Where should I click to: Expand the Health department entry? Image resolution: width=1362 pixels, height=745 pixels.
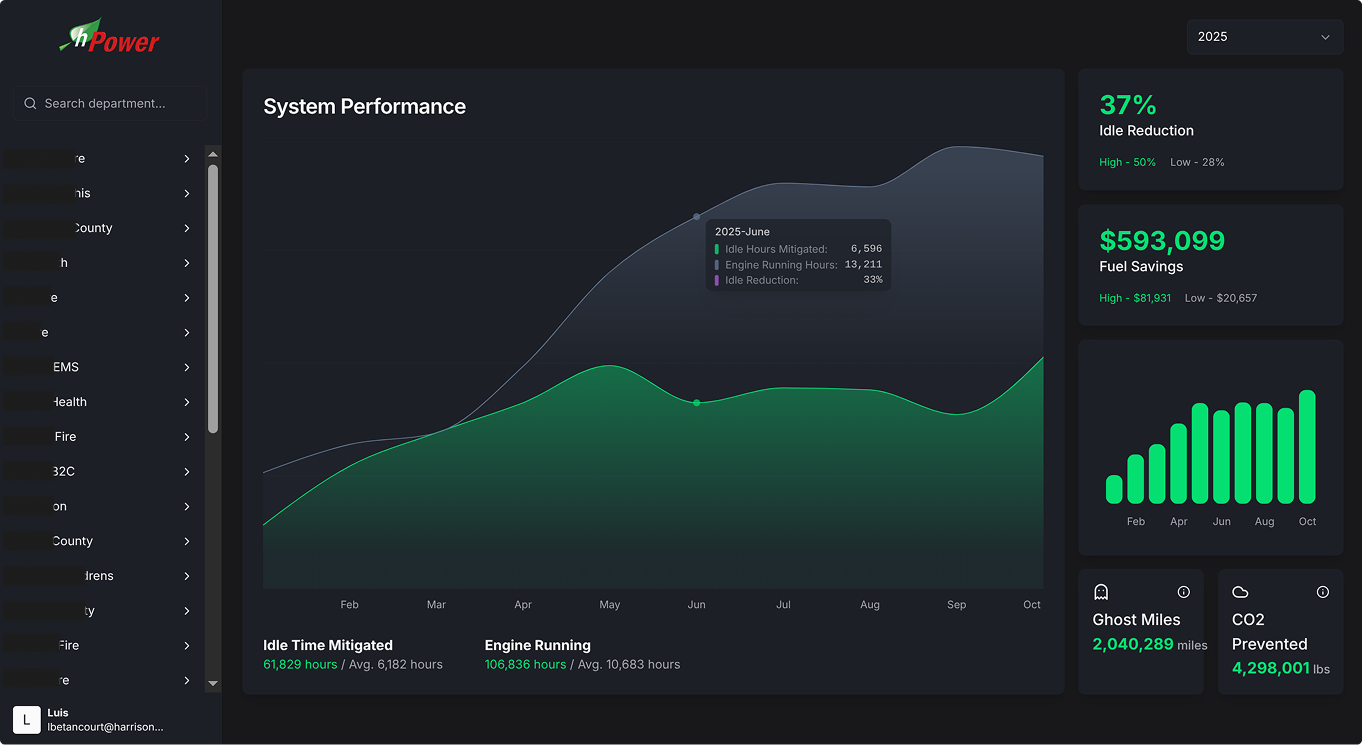100,401
